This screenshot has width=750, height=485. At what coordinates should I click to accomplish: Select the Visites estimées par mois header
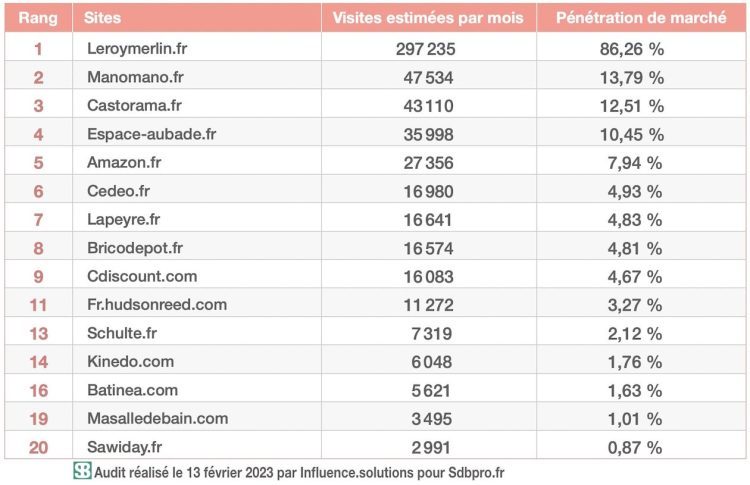[x=429, y=18]
